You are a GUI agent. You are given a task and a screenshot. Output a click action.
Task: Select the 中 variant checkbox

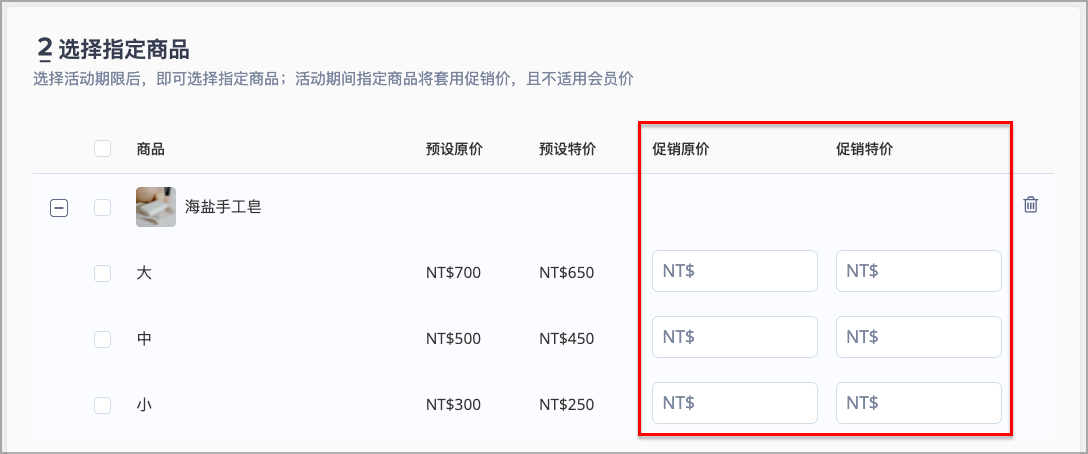click(x=103, y=339)
